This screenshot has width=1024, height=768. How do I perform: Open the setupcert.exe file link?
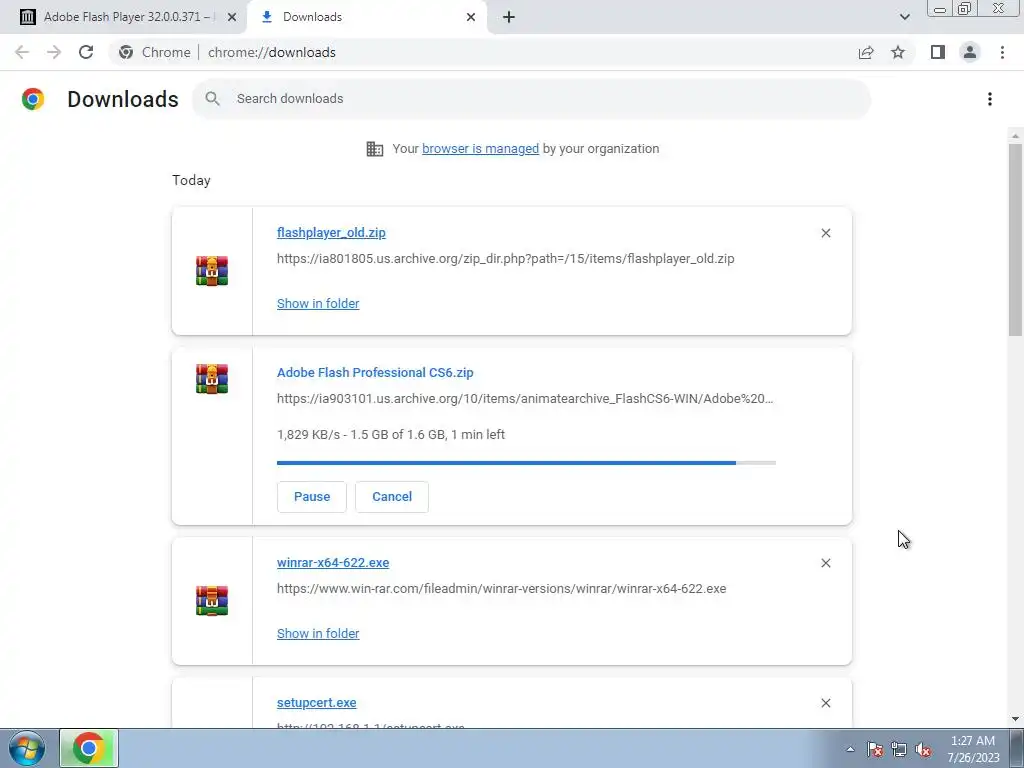click(316, 703)
